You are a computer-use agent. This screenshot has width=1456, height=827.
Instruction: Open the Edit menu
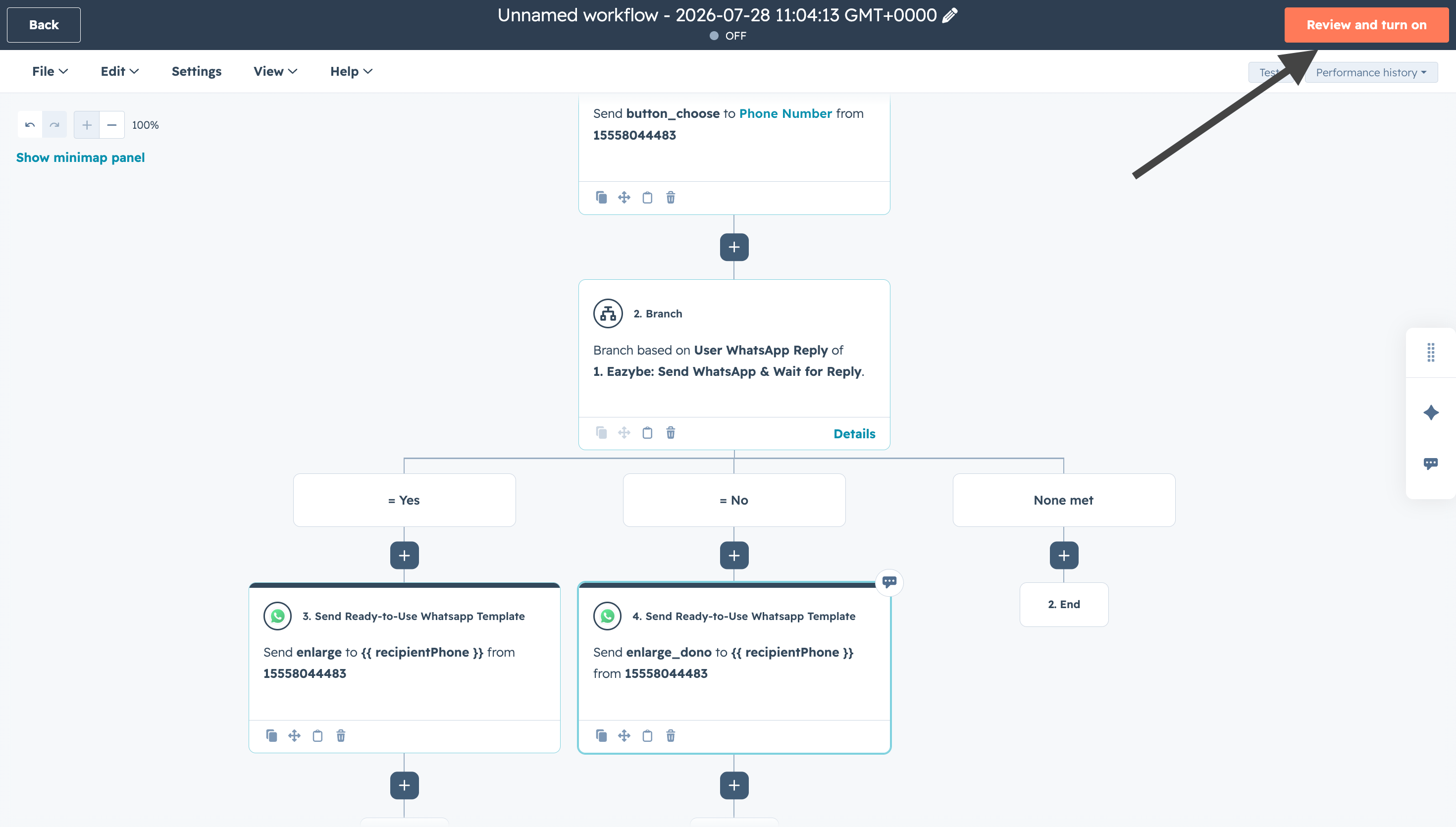tap(120, 72)
